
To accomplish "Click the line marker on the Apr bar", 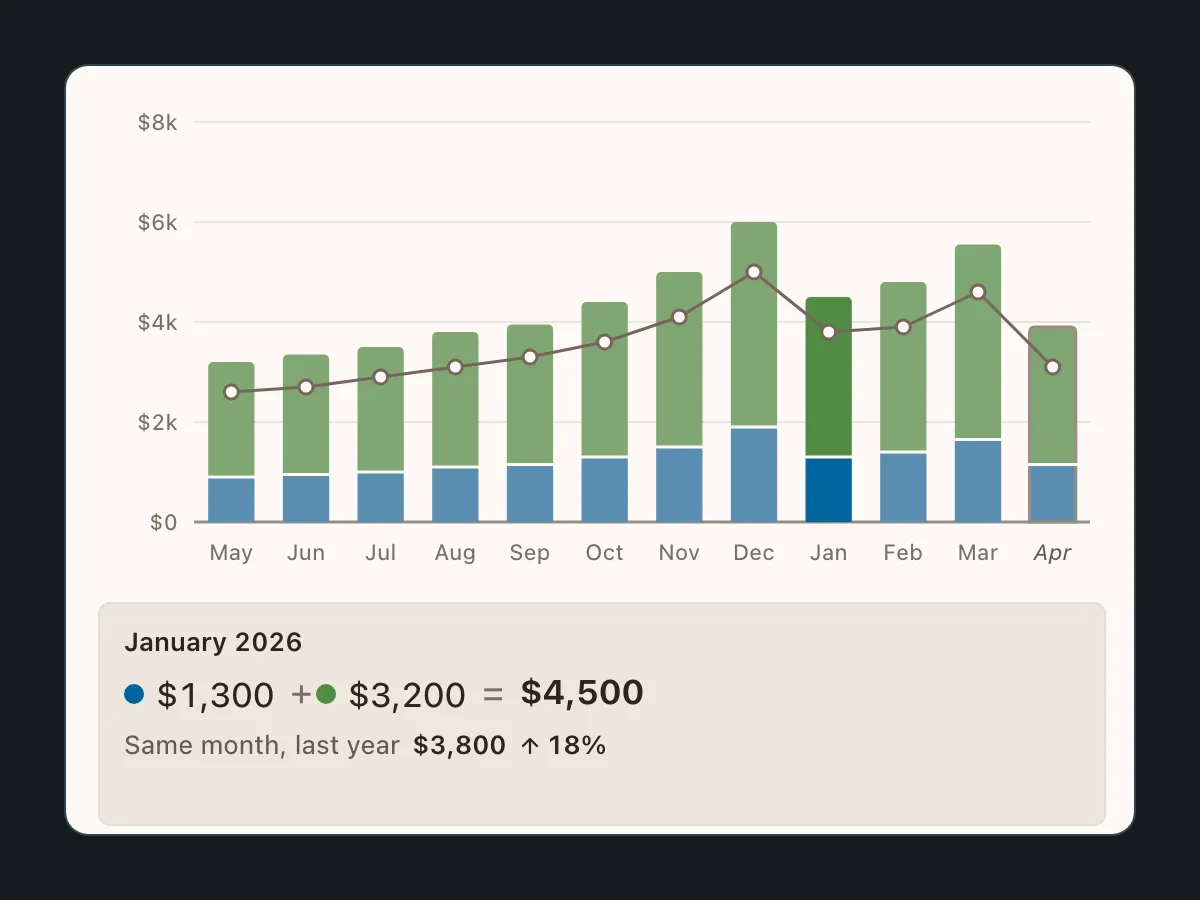I will click(1053, 367).
